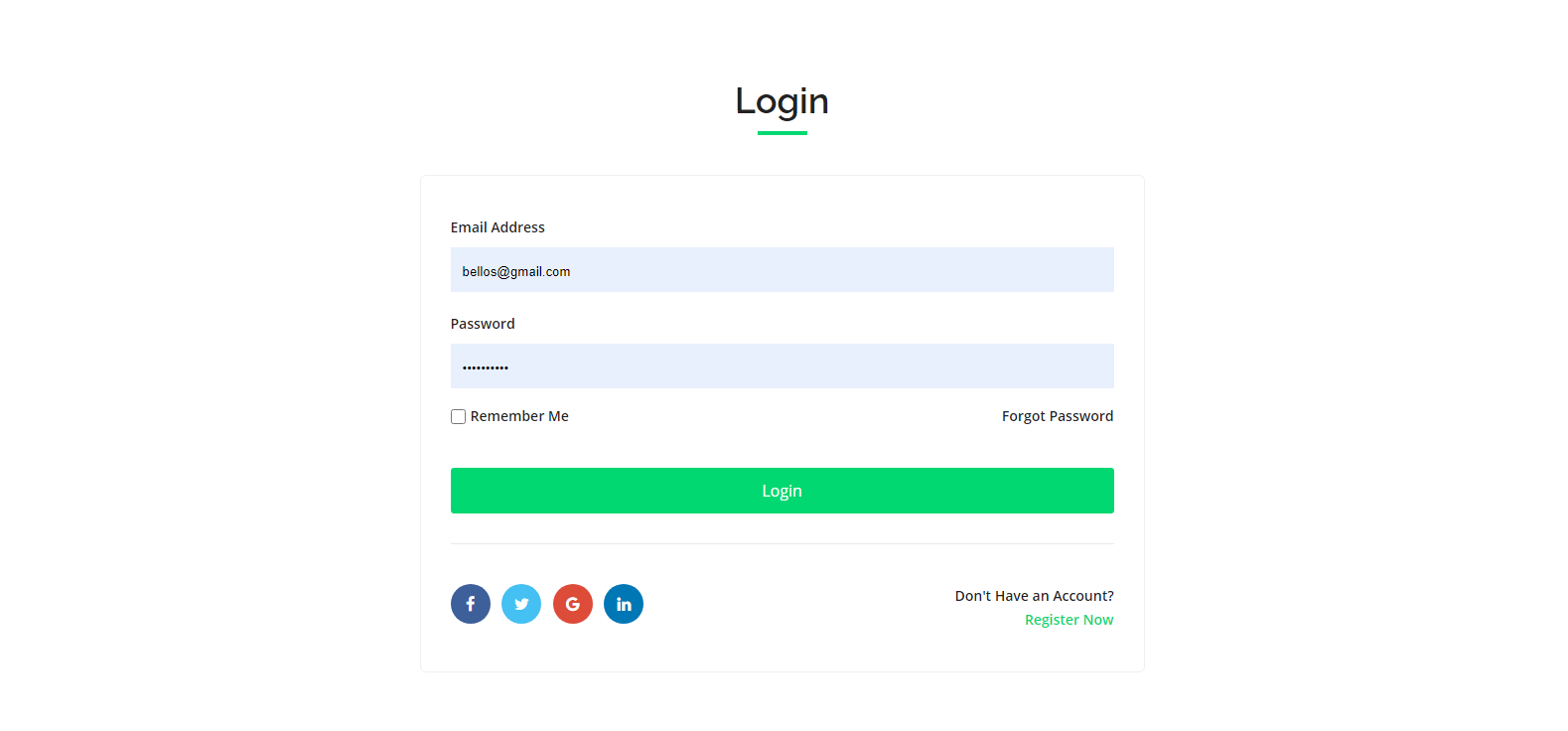Choose the red Google sign-in icon
Screen dimensions: 1568x731
pyautogui.click(x=573, y=604)
